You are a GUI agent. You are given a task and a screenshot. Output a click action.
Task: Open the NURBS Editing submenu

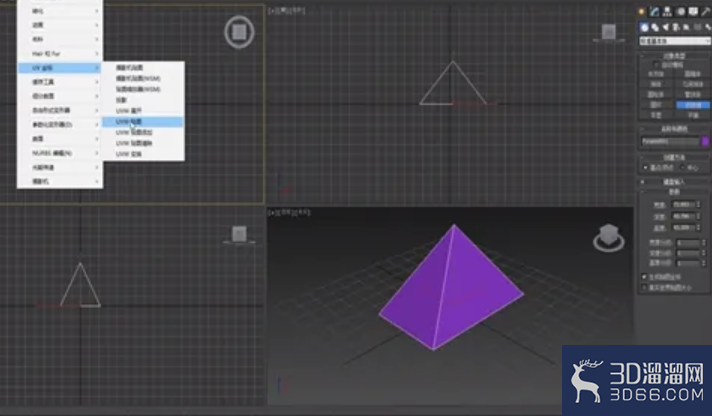click(x=60, y=153)
